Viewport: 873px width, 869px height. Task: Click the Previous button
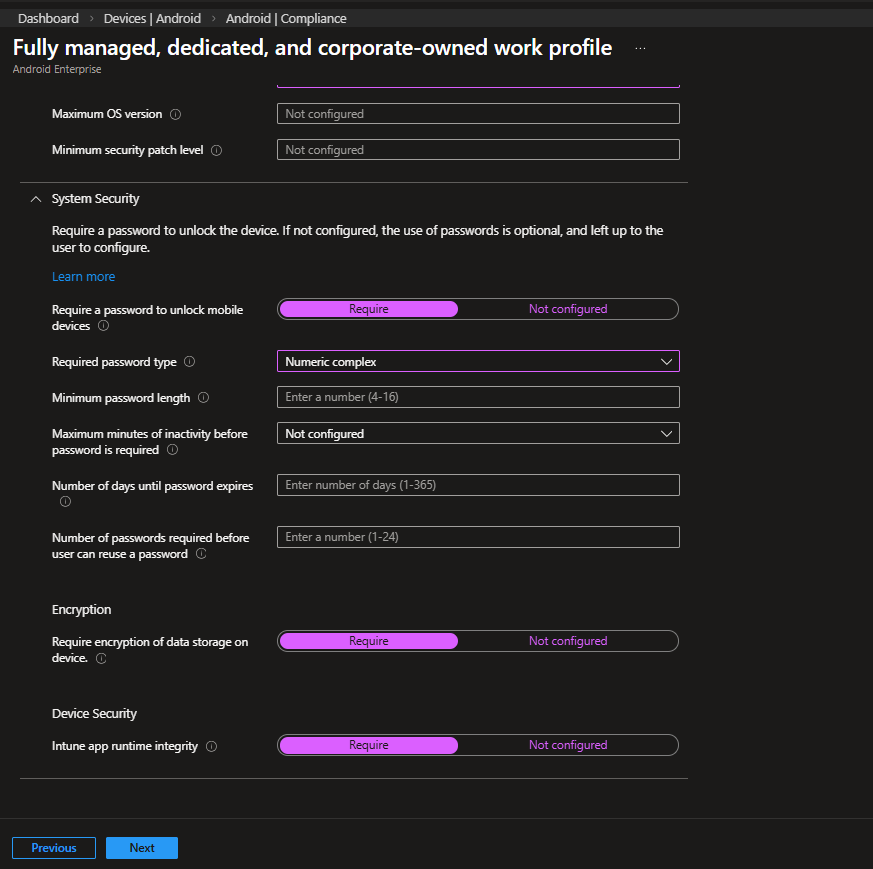tap(54, 848)
